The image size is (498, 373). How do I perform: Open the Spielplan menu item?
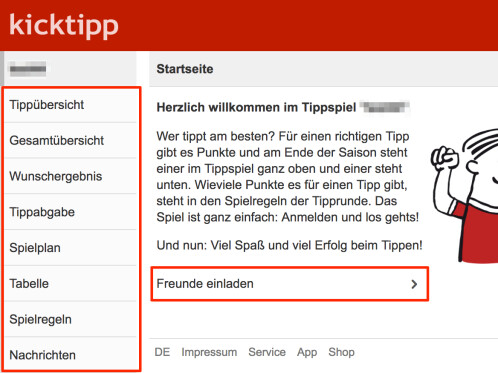70,248
